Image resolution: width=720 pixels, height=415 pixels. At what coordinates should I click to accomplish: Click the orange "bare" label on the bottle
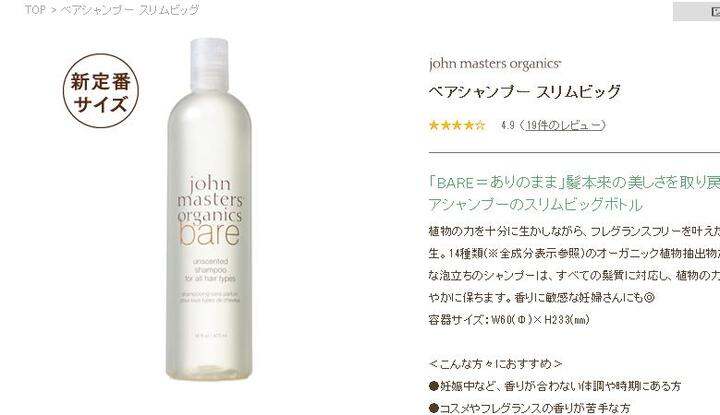209,234
